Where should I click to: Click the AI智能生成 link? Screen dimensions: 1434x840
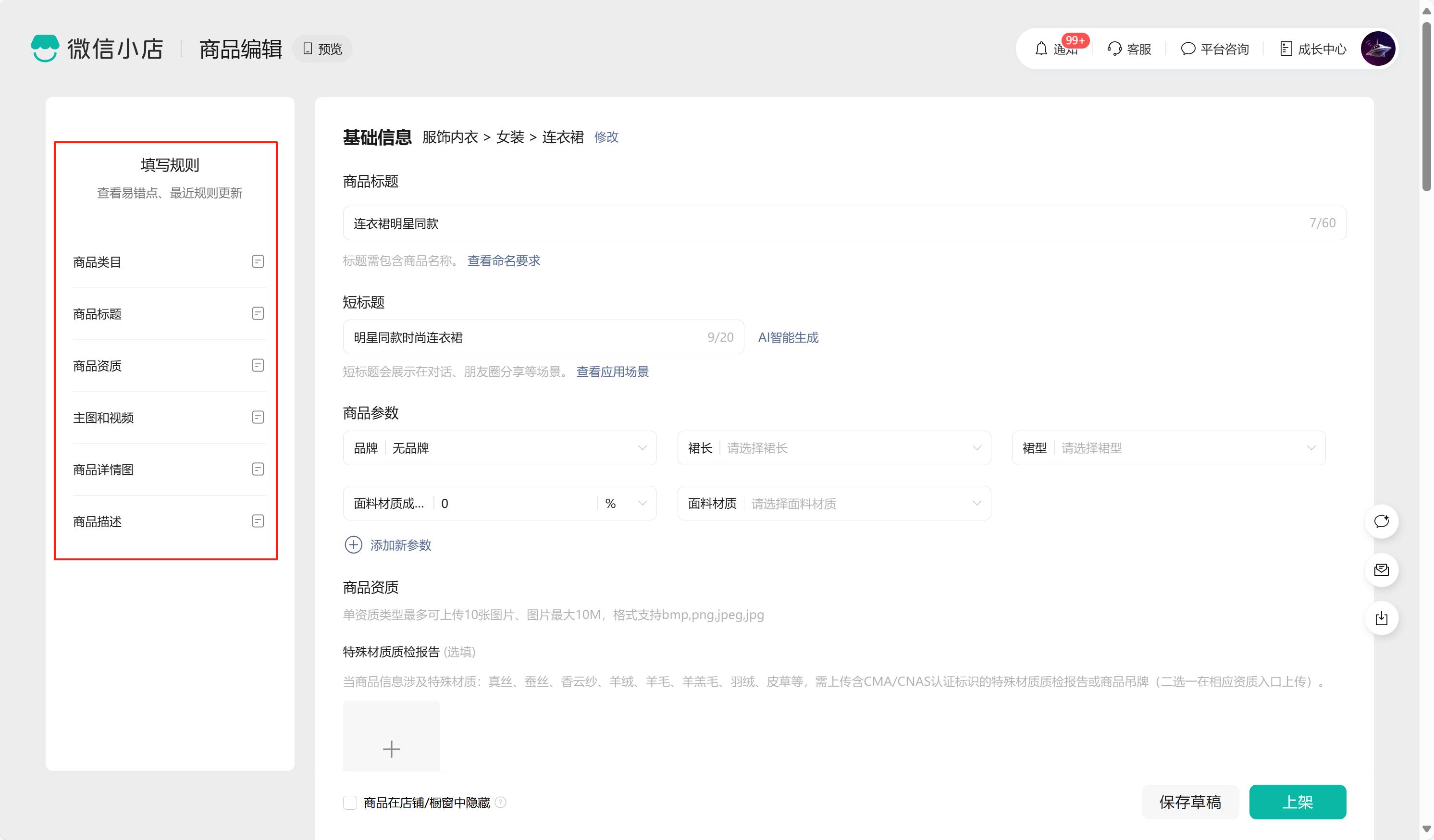point(788,337)
